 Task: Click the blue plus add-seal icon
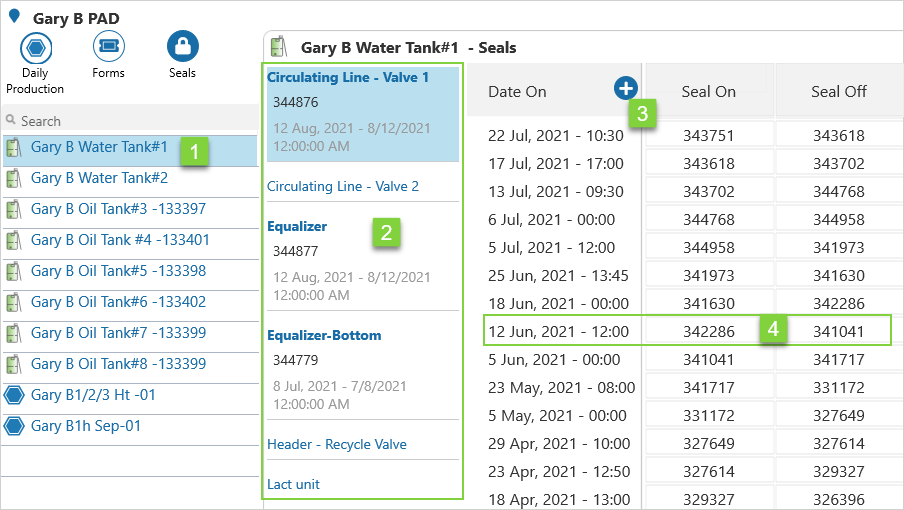[x=626, y=89]
